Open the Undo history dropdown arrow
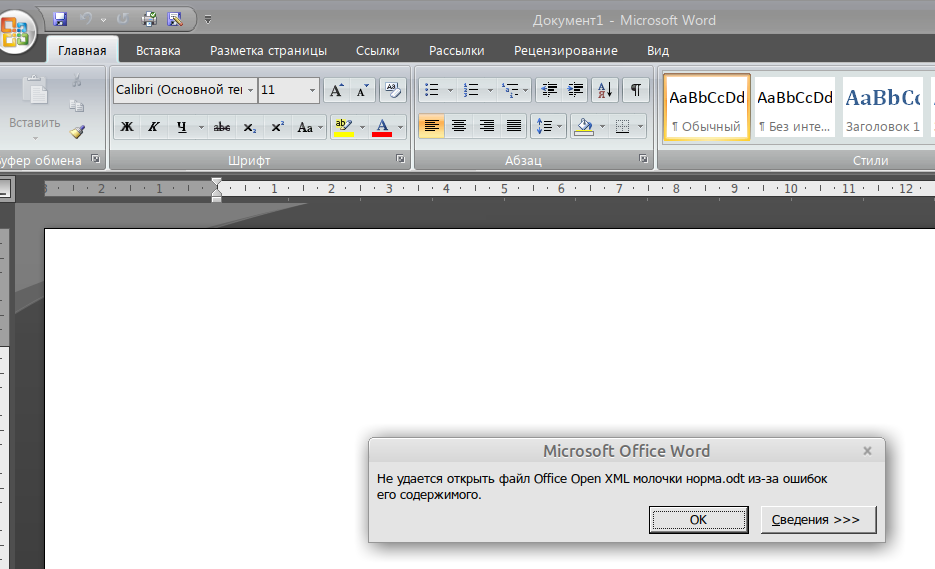 point(103,20)
